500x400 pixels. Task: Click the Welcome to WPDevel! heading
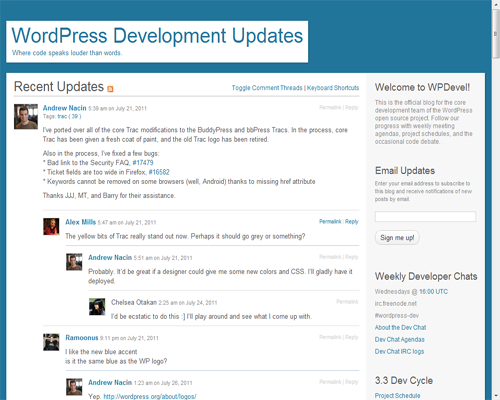[x=422, y=87]
